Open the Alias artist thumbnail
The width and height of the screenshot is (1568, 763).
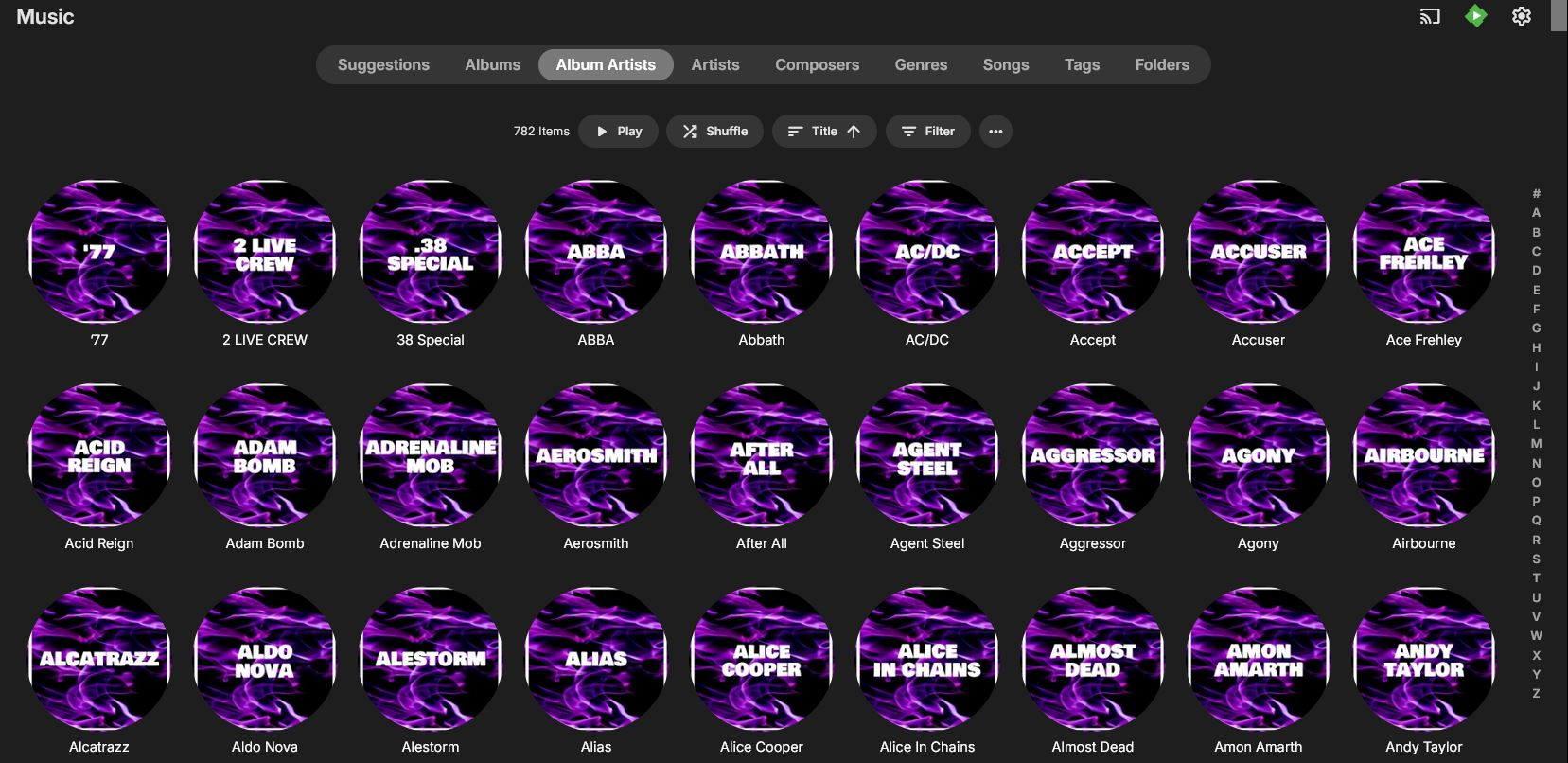(596, 659)
